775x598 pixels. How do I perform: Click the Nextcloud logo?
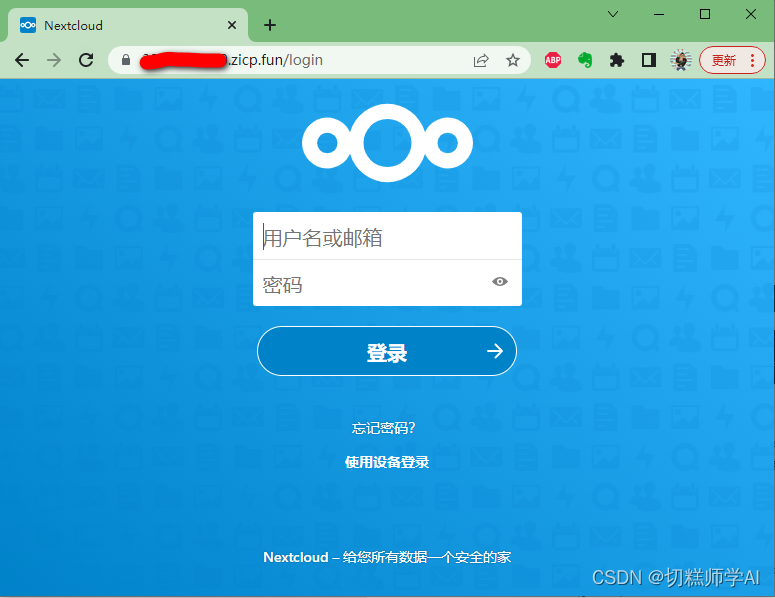tap(388, 143)
